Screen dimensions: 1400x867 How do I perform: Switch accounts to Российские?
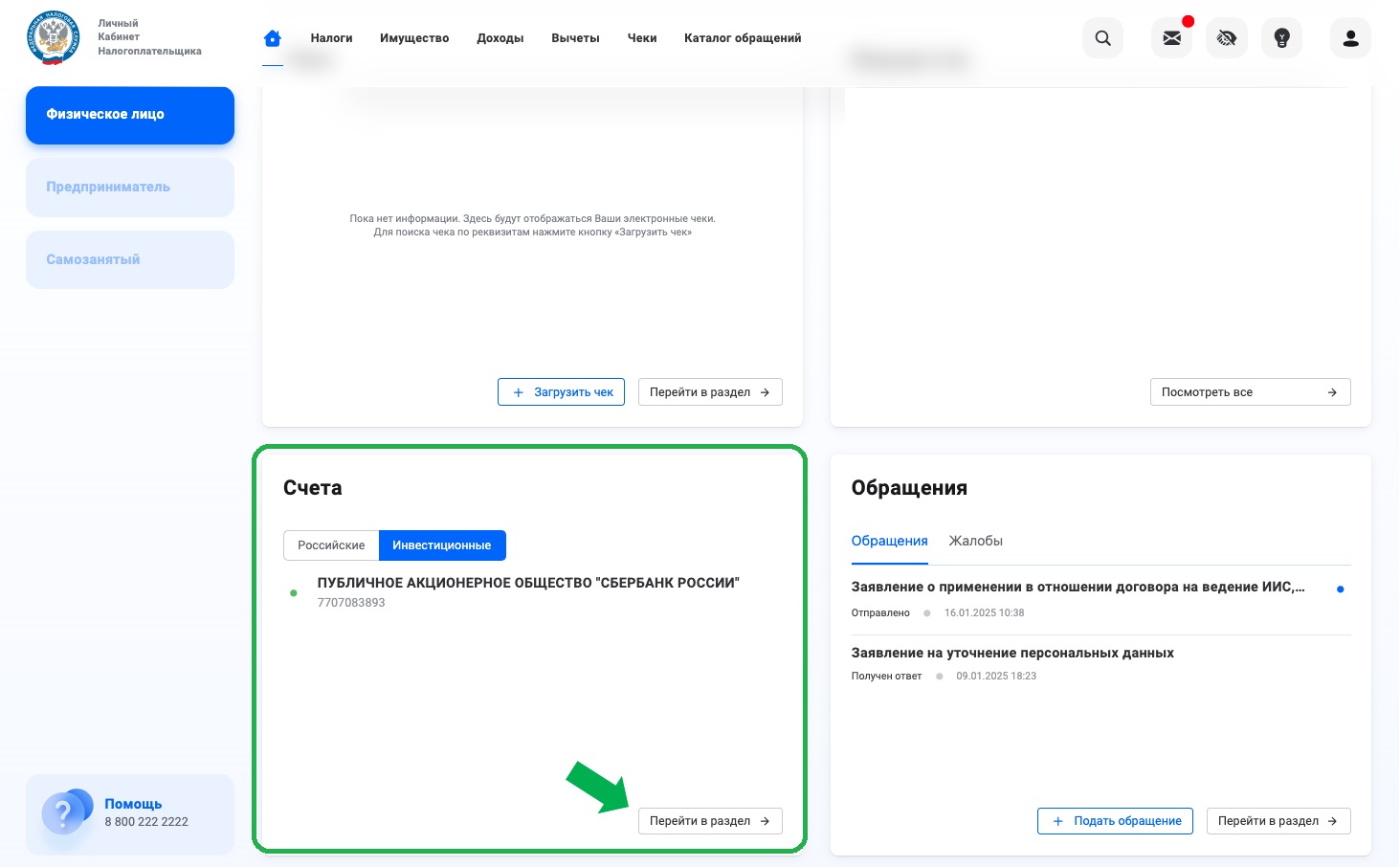tap(331, 545)
